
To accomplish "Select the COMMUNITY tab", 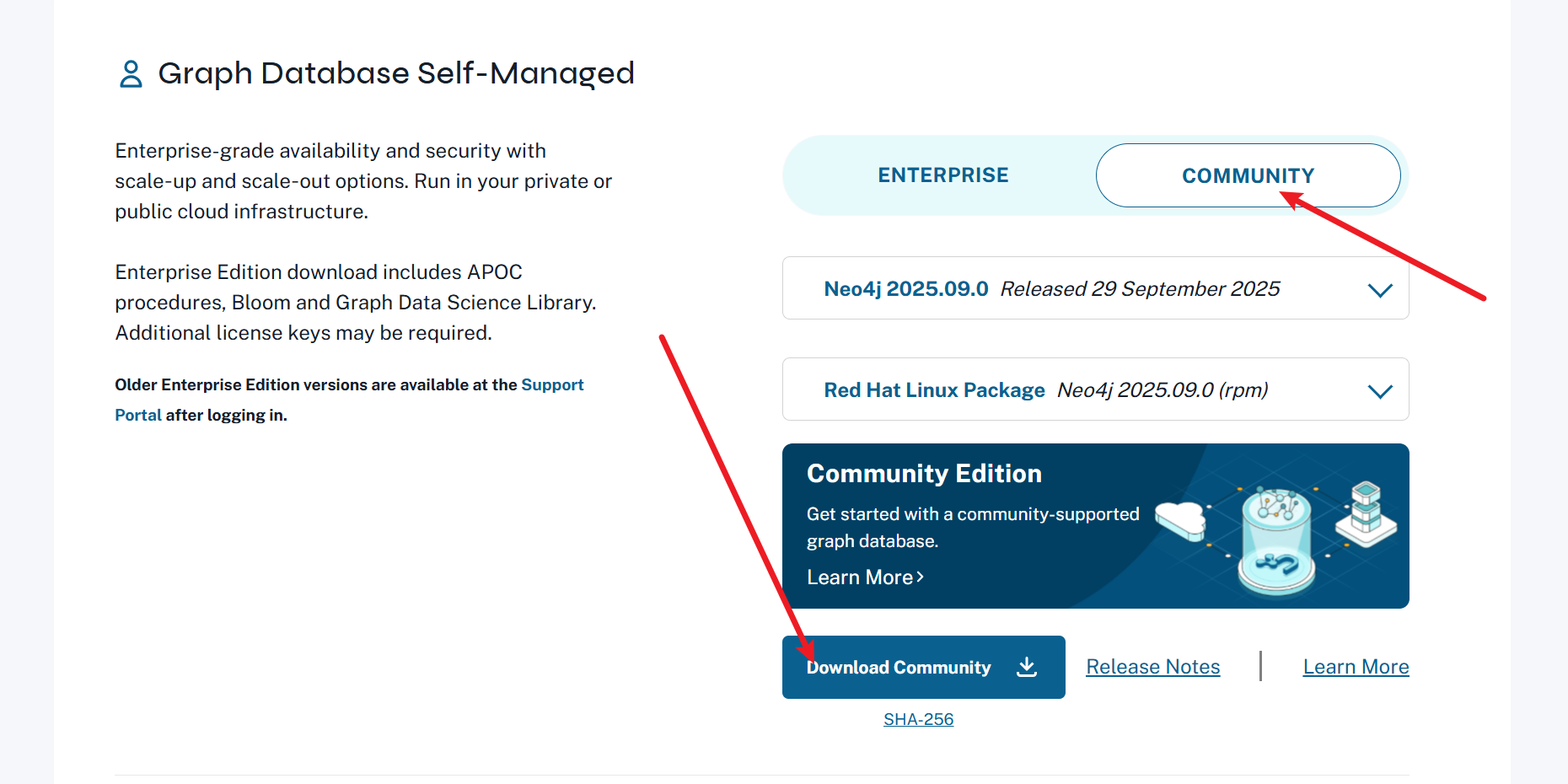I will point(1248,175).
